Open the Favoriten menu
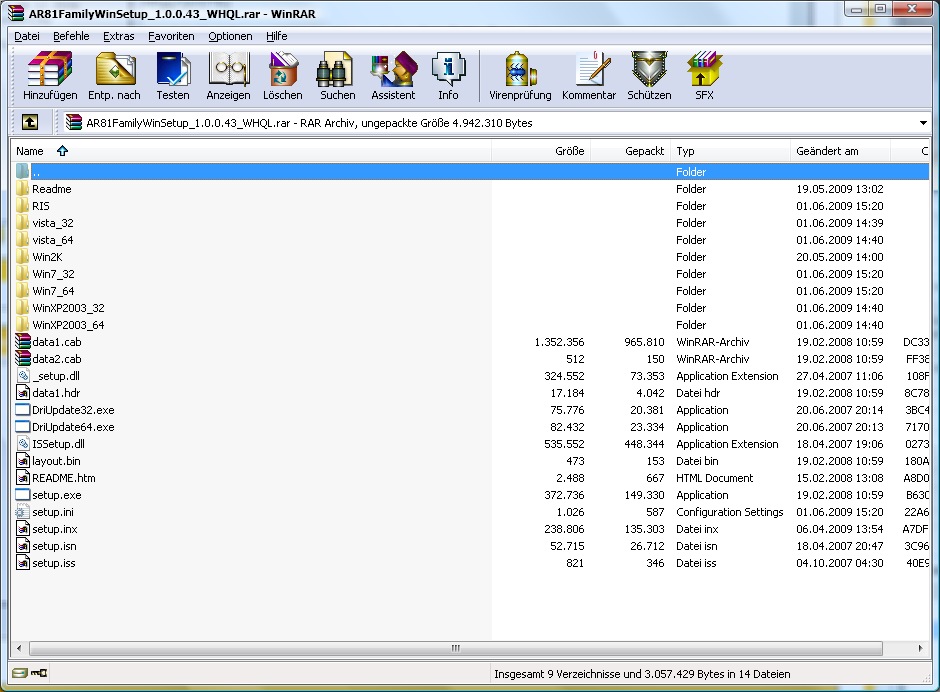Image resolution: width=940 pixels, height=692 pixels. click(171, 36)
